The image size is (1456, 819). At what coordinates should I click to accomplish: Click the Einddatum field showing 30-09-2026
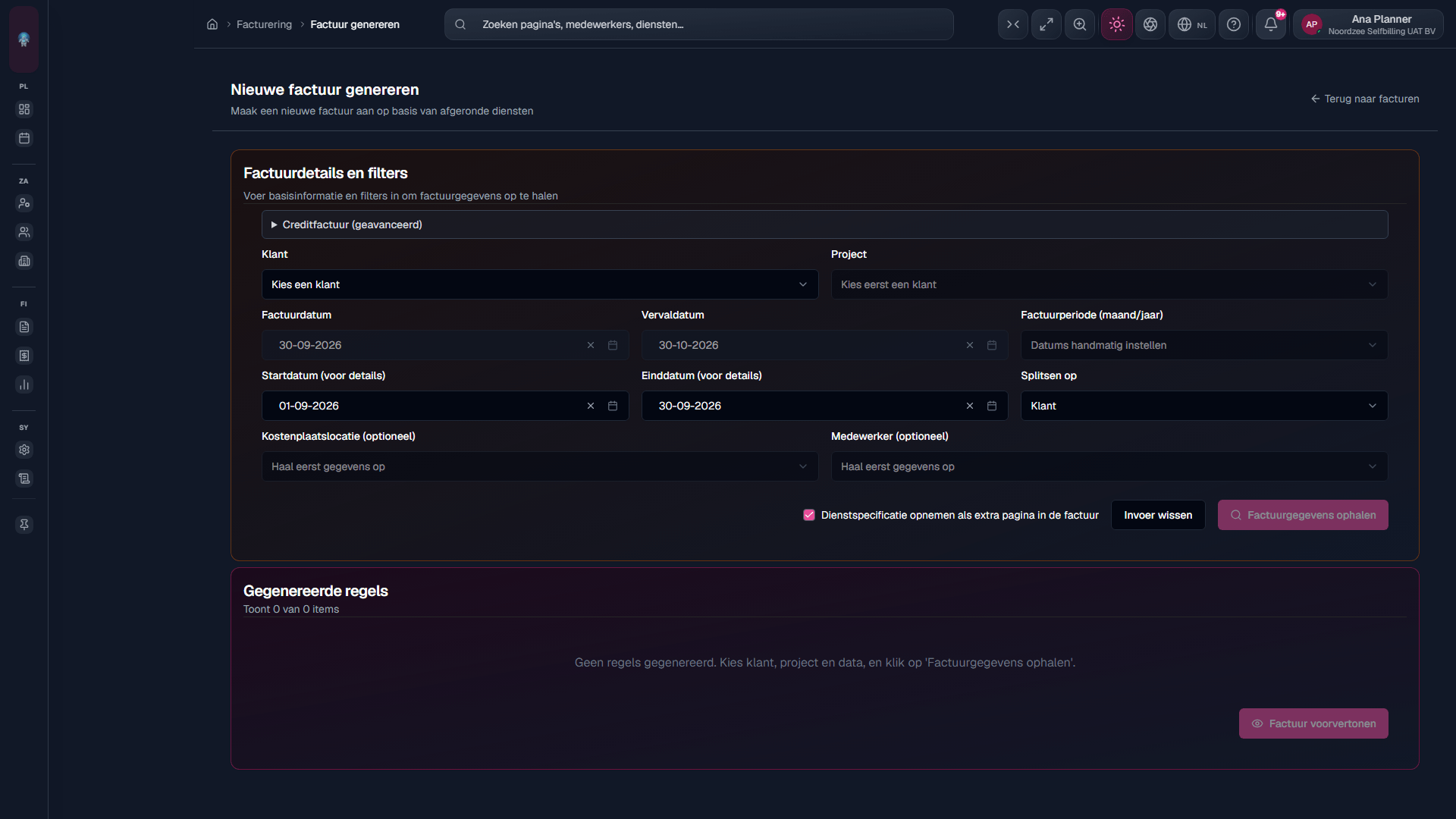point(824,406)
